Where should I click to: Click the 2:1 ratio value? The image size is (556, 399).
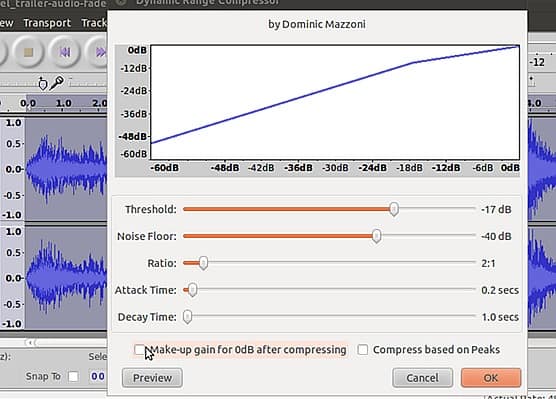488,264
